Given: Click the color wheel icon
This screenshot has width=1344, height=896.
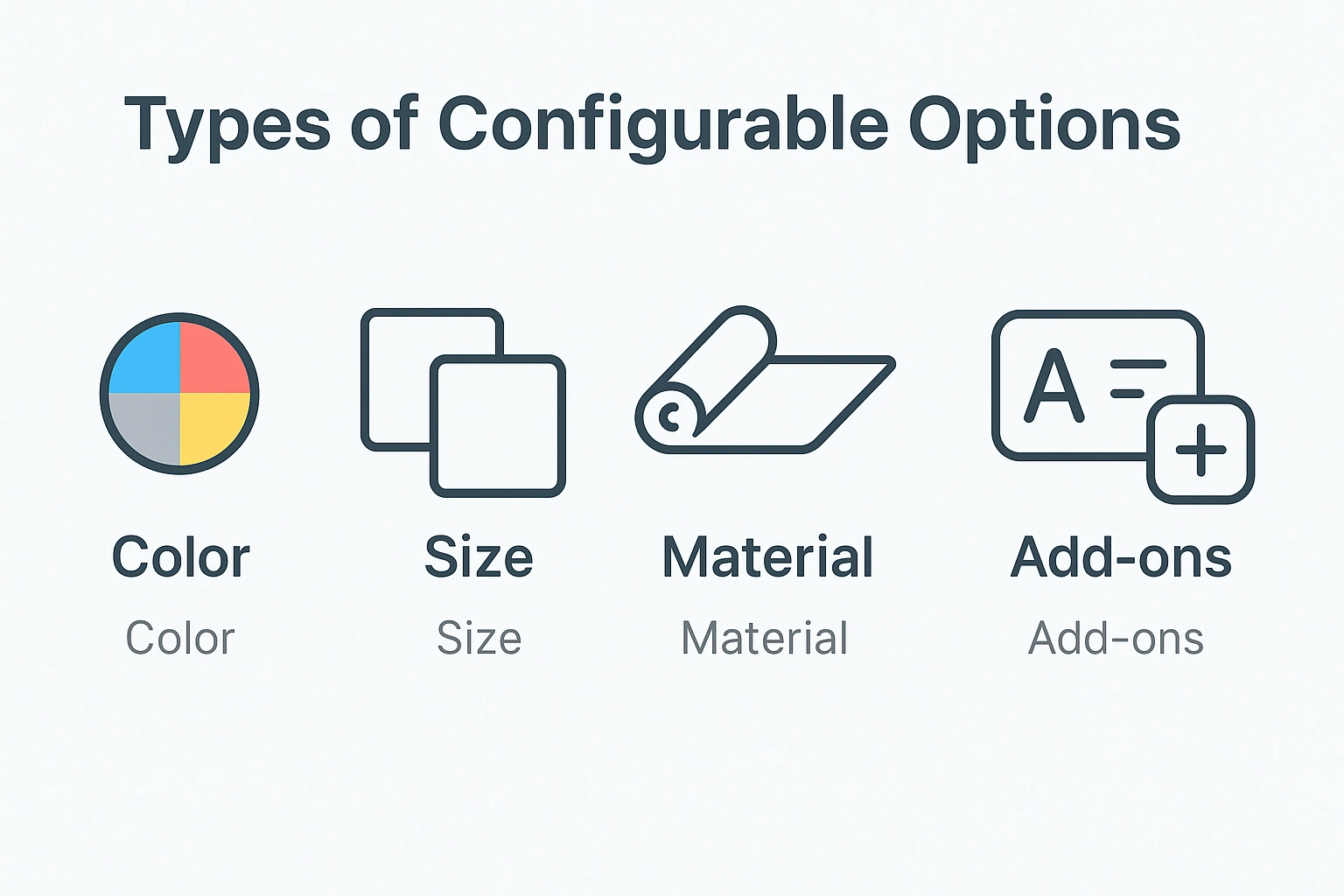Looking at the screenshot, I should 179,393.
